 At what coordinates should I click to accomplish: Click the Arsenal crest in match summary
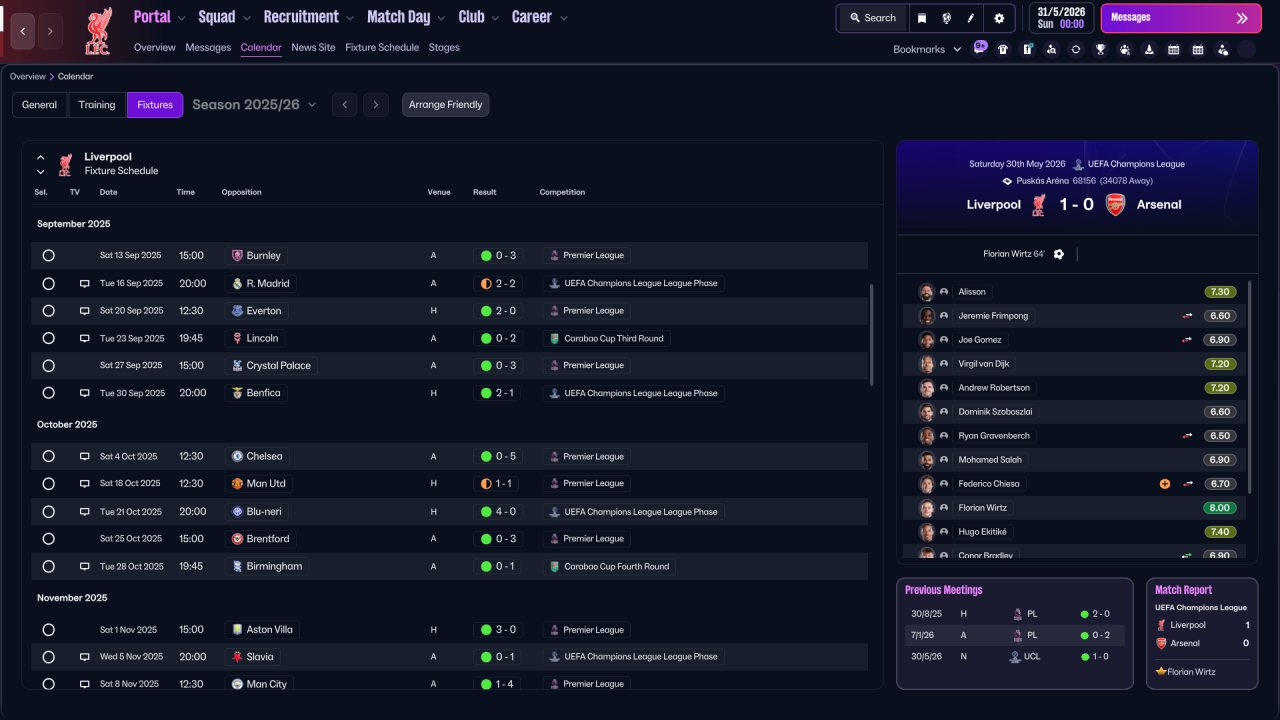tap(1115, 204)
